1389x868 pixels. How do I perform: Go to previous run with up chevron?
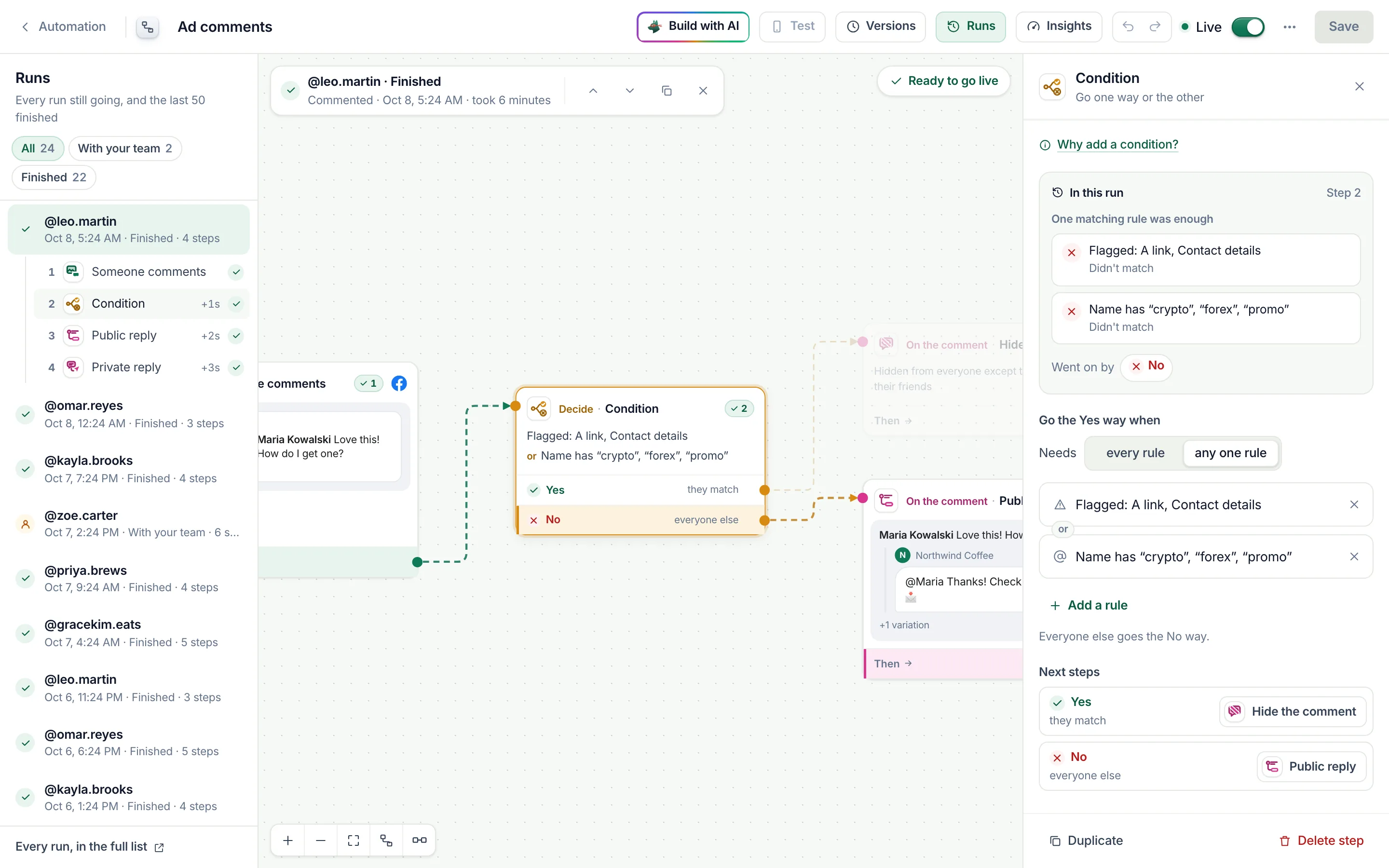593,91
